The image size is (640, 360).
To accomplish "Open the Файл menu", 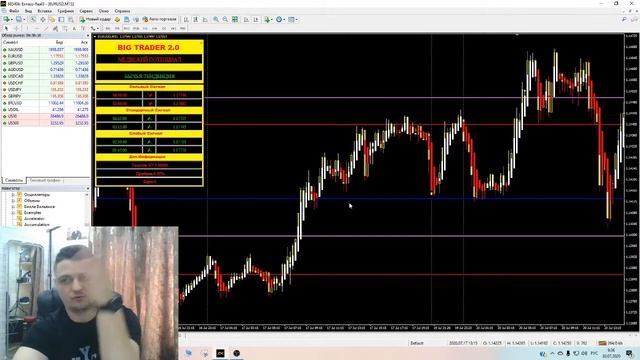I will coord(14,11).
